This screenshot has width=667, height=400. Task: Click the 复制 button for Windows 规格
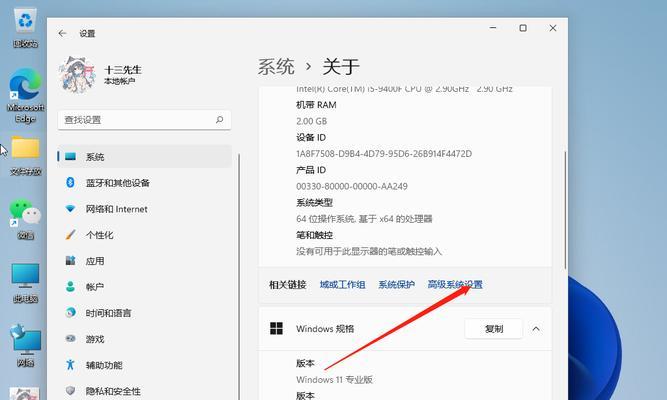click(493, 329)
